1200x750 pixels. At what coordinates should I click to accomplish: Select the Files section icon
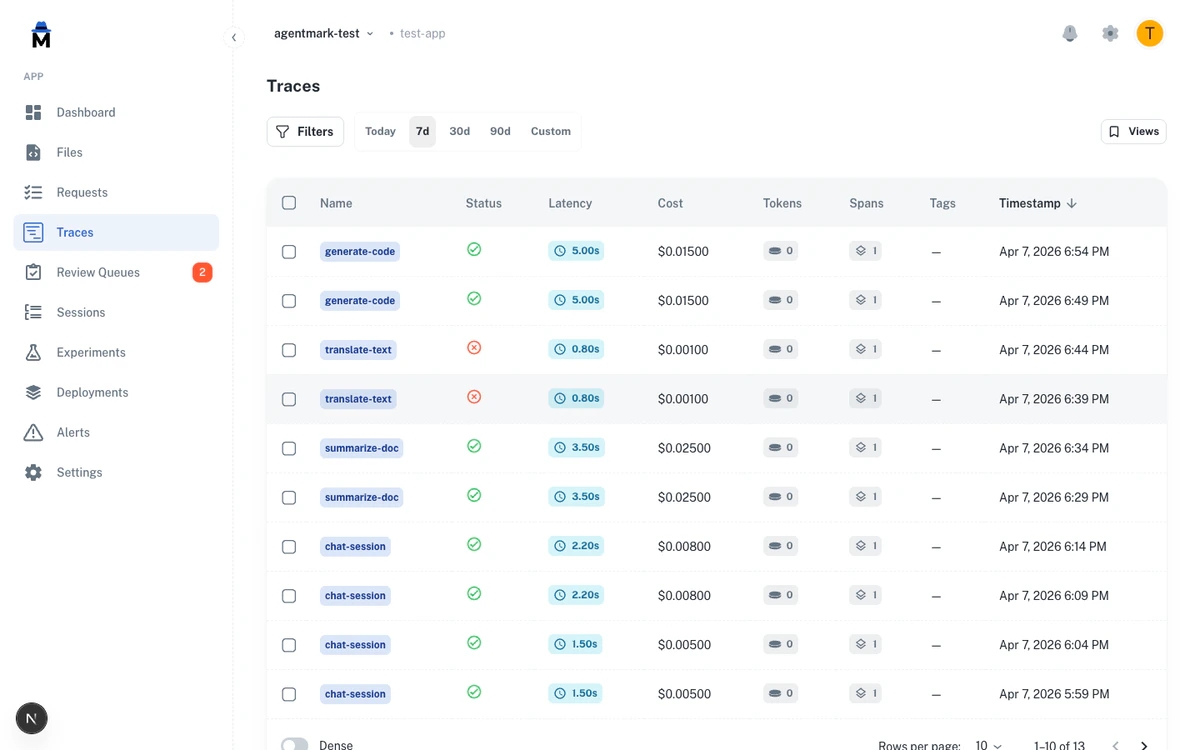[33, 152]
